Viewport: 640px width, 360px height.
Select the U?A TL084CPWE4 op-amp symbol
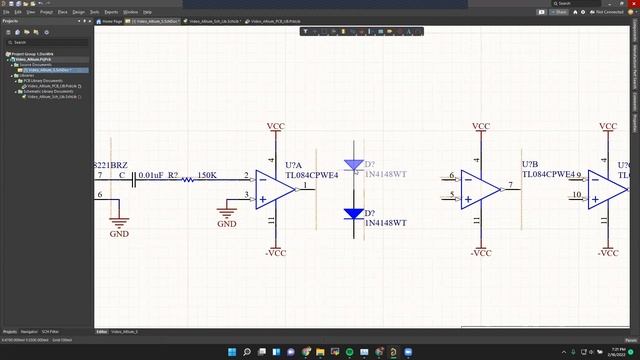click(275, 189)
